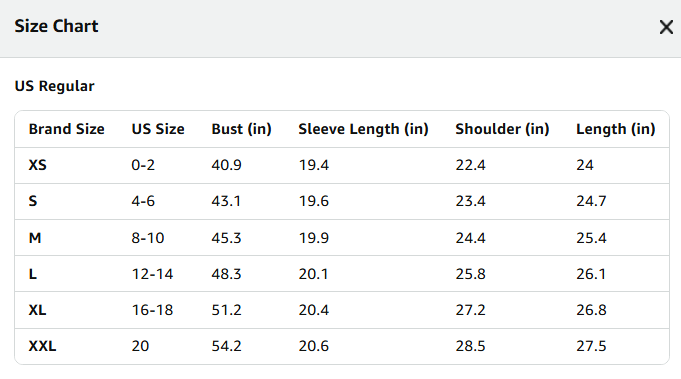Click the Length (in) column header
Viewport: 681px width, 379px height.
(x=616, y=129)
